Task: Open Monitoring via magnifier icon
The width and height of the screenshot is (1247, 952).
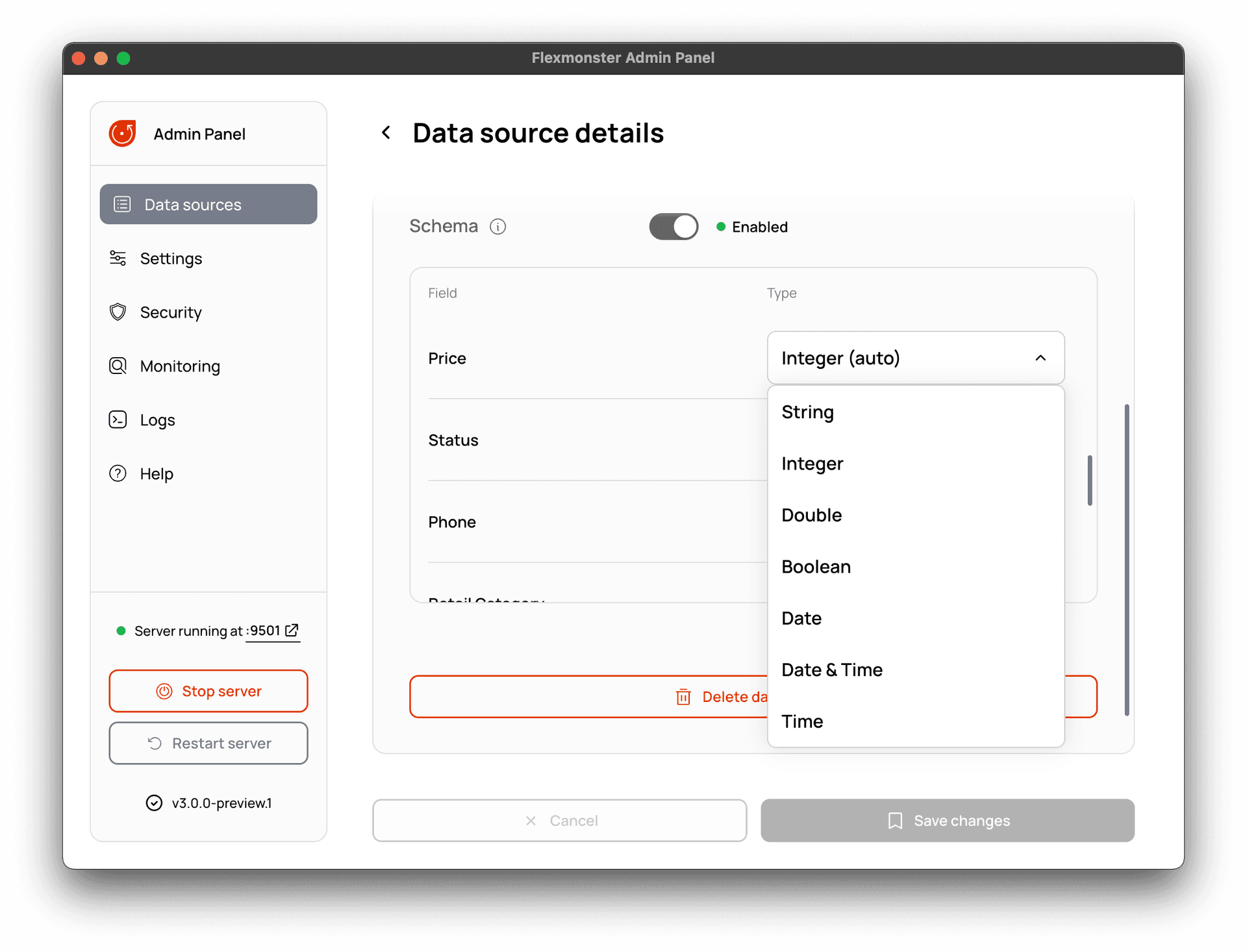Action: pyautogui.click(x=118, y=366)
